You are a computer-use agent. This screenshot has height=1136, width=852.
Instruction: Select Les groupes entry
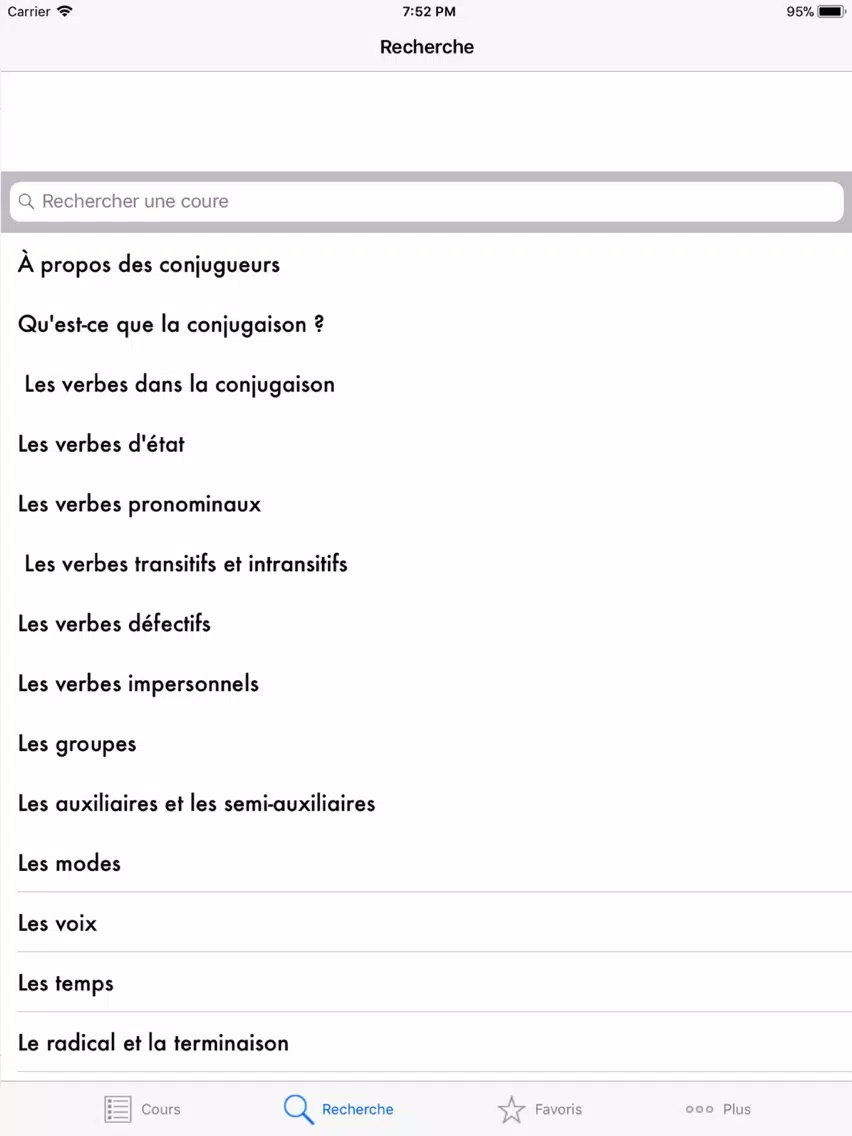tap(426, 744)
